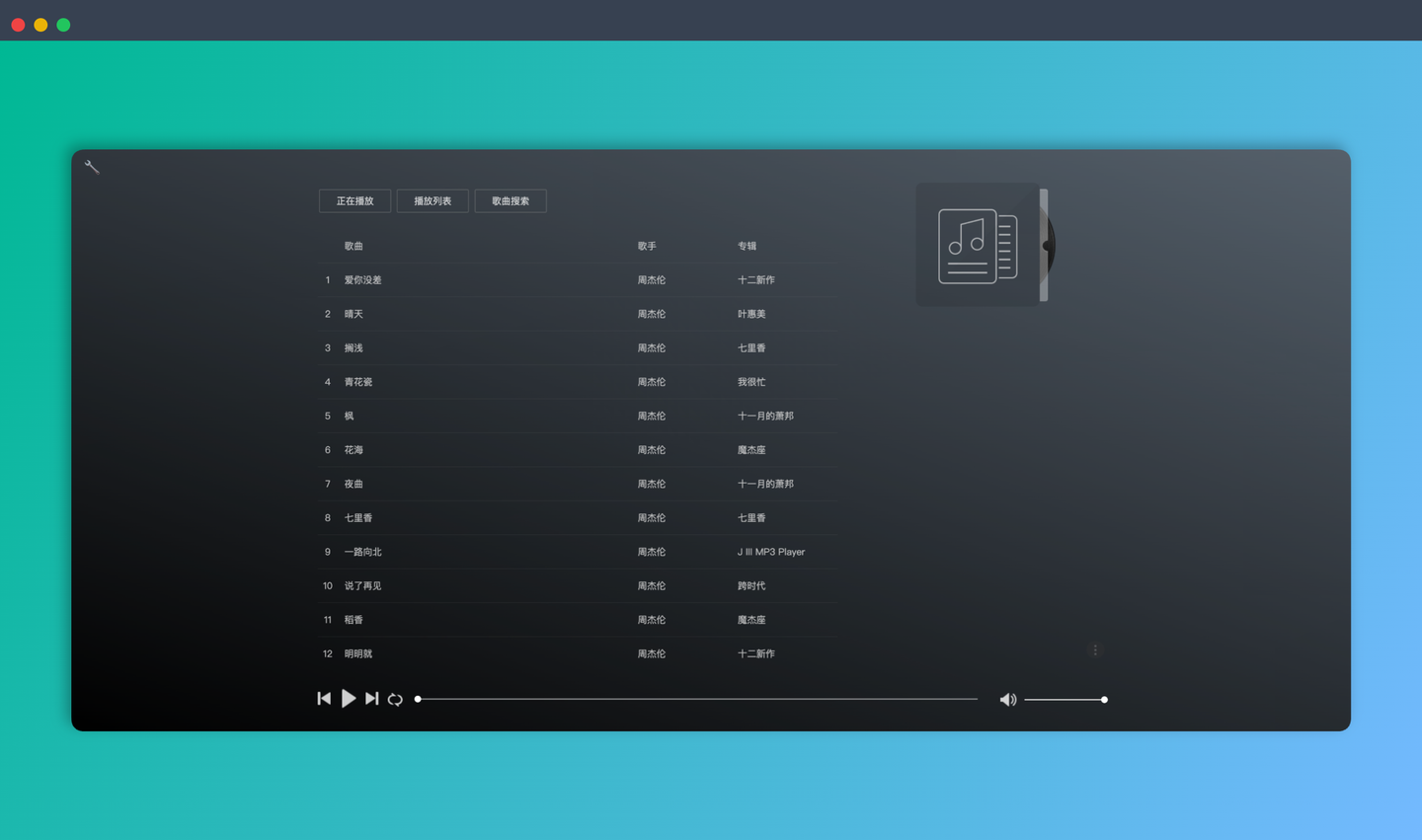1422x840 pixels.
Task: Click artist 周杰伦 in the 爱你没差 row
Action: pos(652,280)
